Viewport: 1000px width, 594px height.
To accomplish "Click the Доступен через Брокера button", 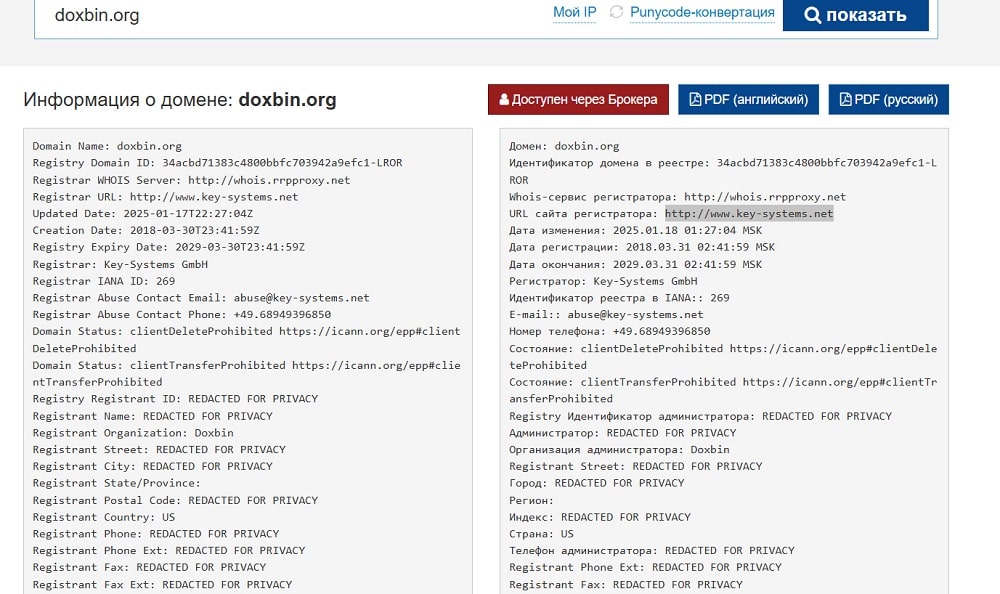I will [x=578, y=100].
